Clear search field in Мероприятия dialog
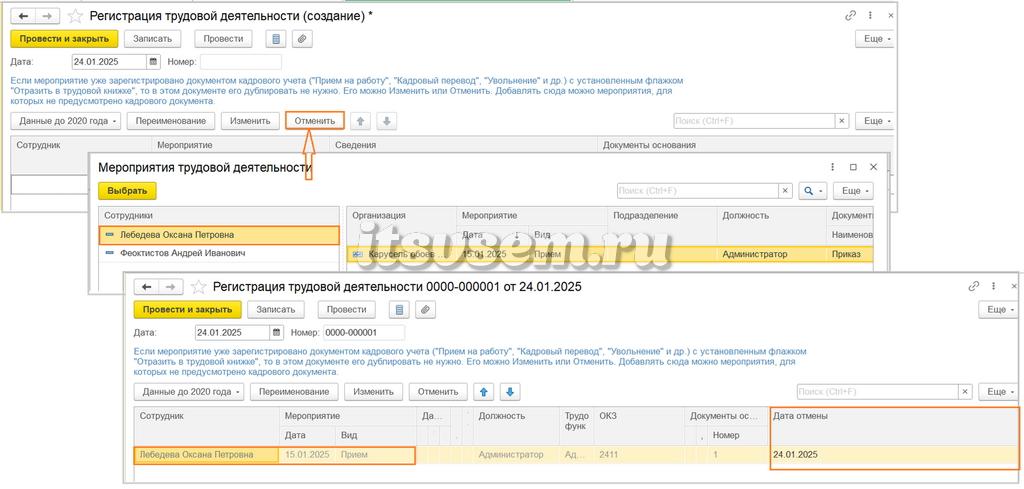 [786, 191]
